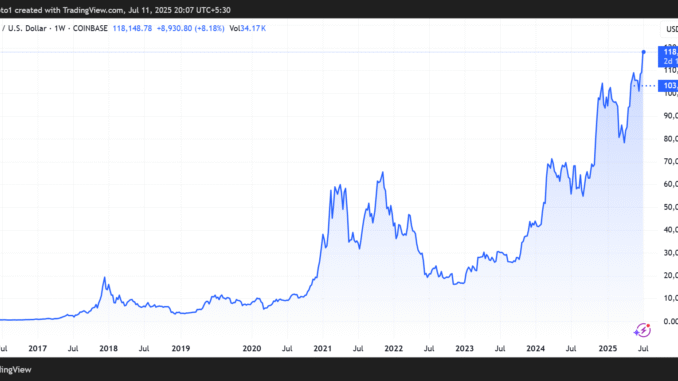Click the 80,0 price axis label
This screenshot has height=381, width=678.
(671, 139)
